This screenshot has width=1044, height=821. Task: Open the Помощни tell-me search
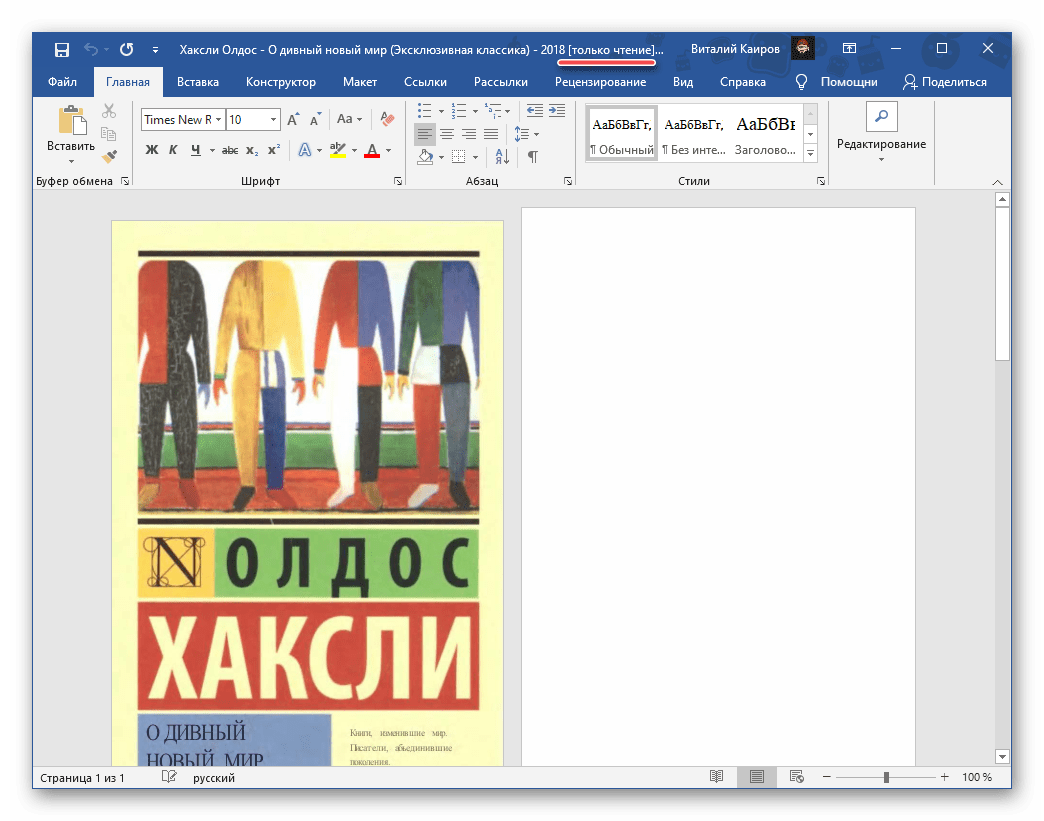[837, 82]
